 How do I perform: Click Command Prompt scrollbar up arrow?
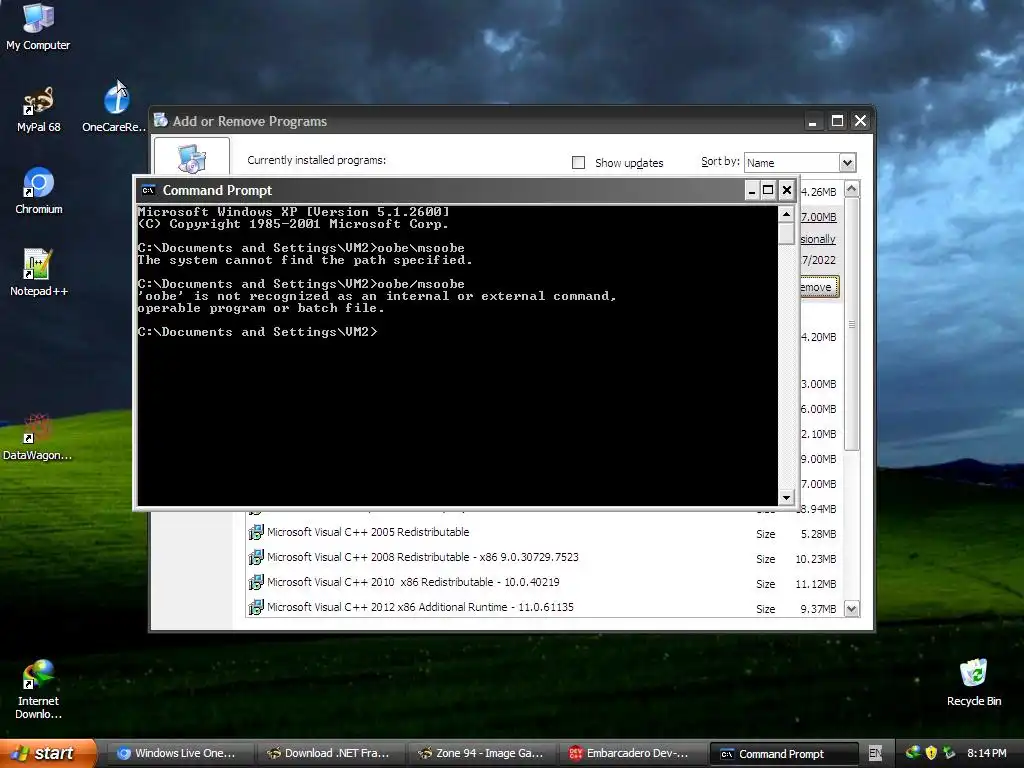(786, 214)
